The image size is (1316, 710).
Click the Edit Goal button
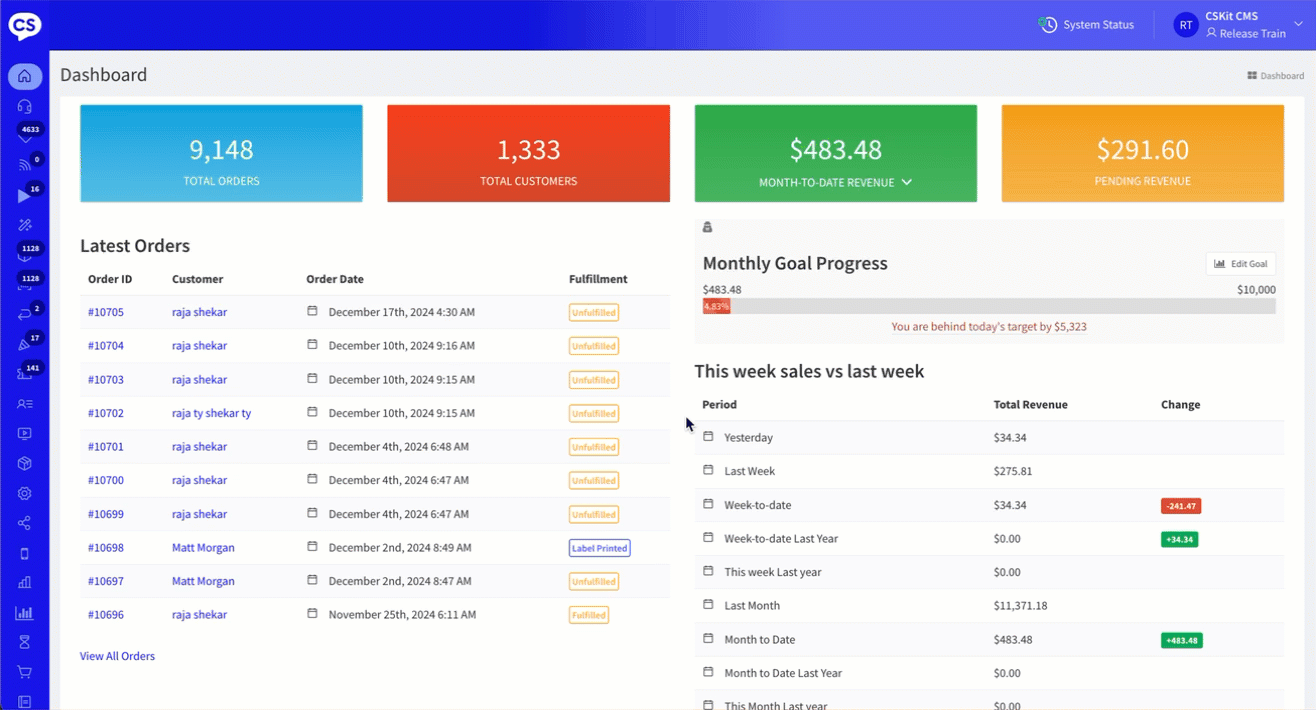(1240, 264)
